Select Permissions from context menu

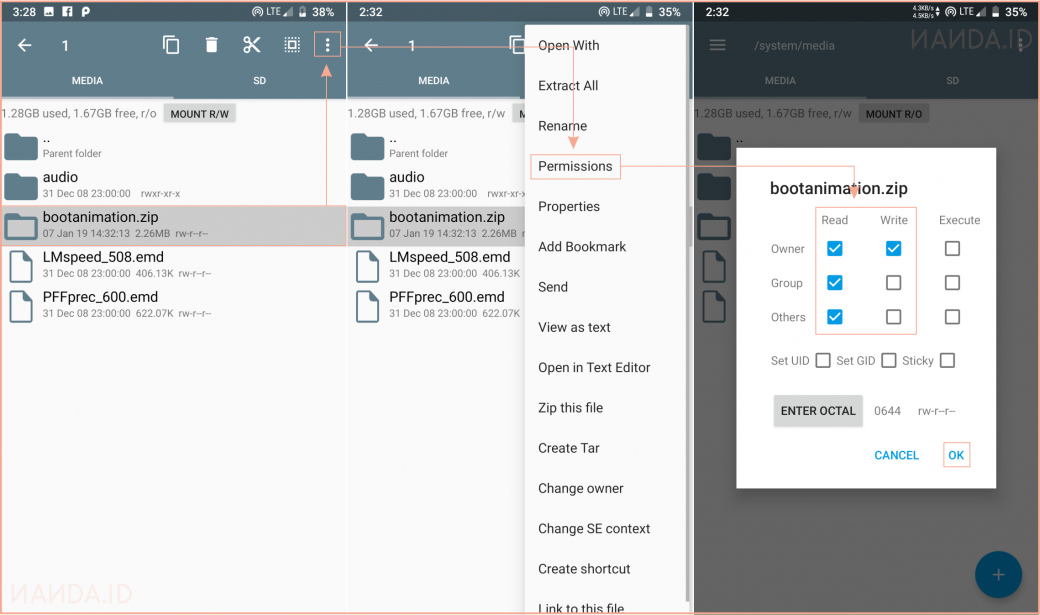(x=575, y=166)
